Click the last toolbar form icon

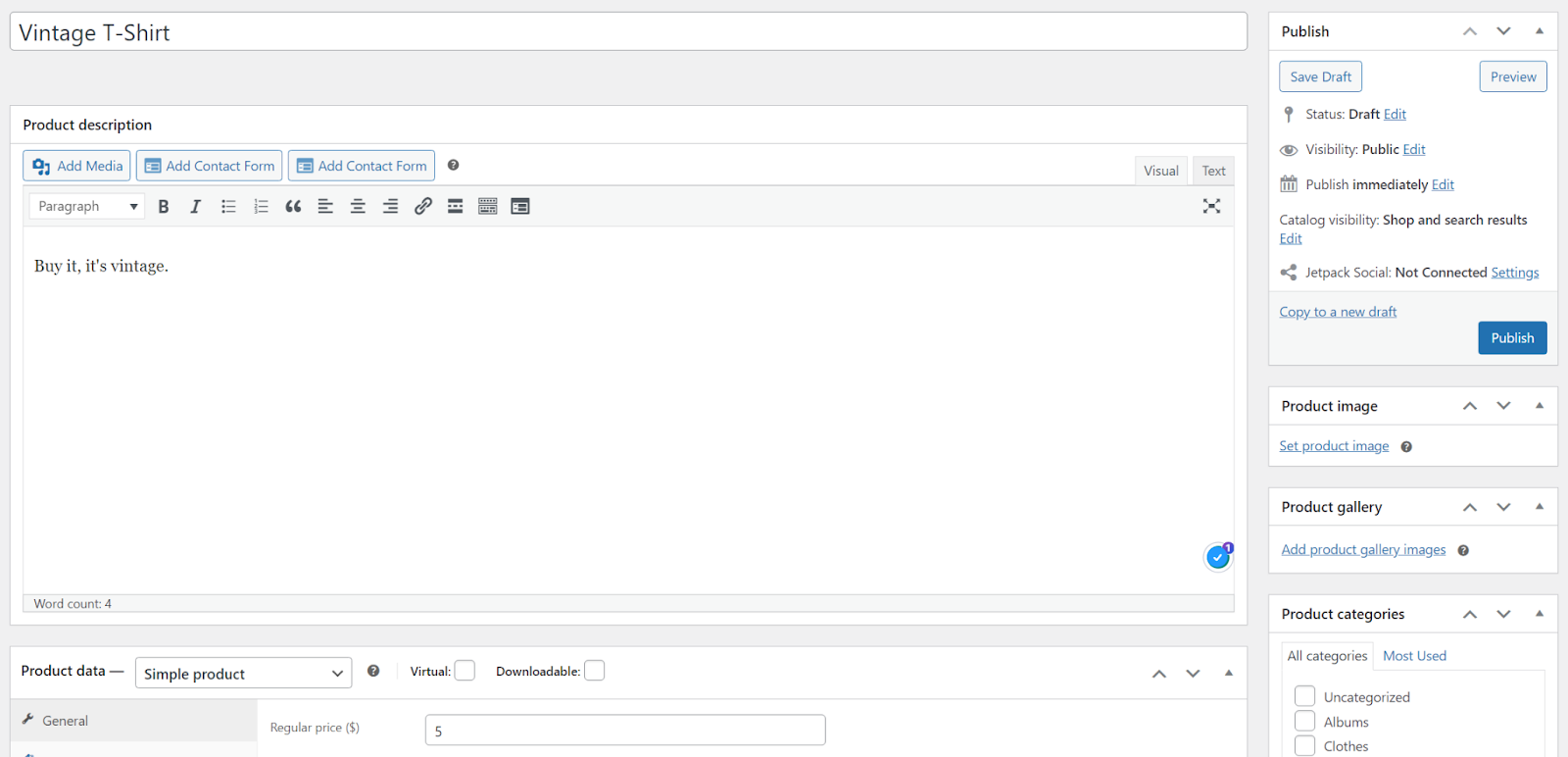519,206
